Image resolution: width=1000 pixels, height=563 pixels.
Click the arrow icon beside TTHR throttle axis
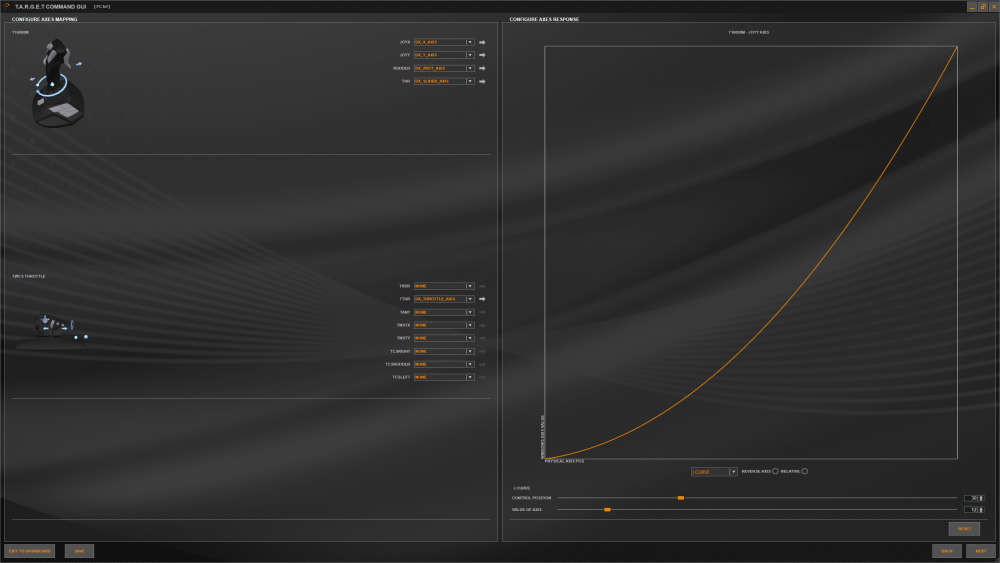482,299
